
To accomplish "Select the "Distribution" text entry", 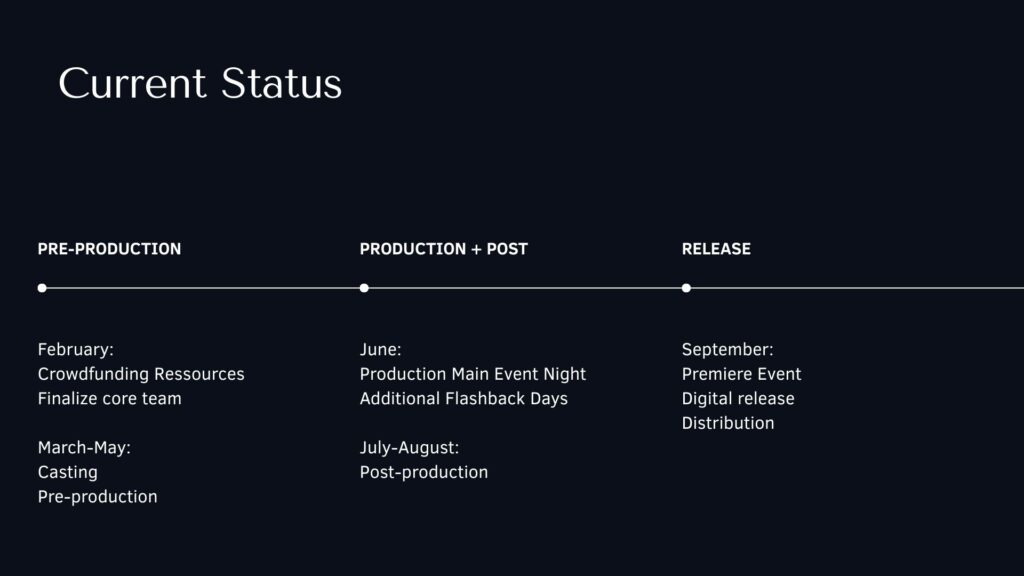I will click(x=728, y=423).
